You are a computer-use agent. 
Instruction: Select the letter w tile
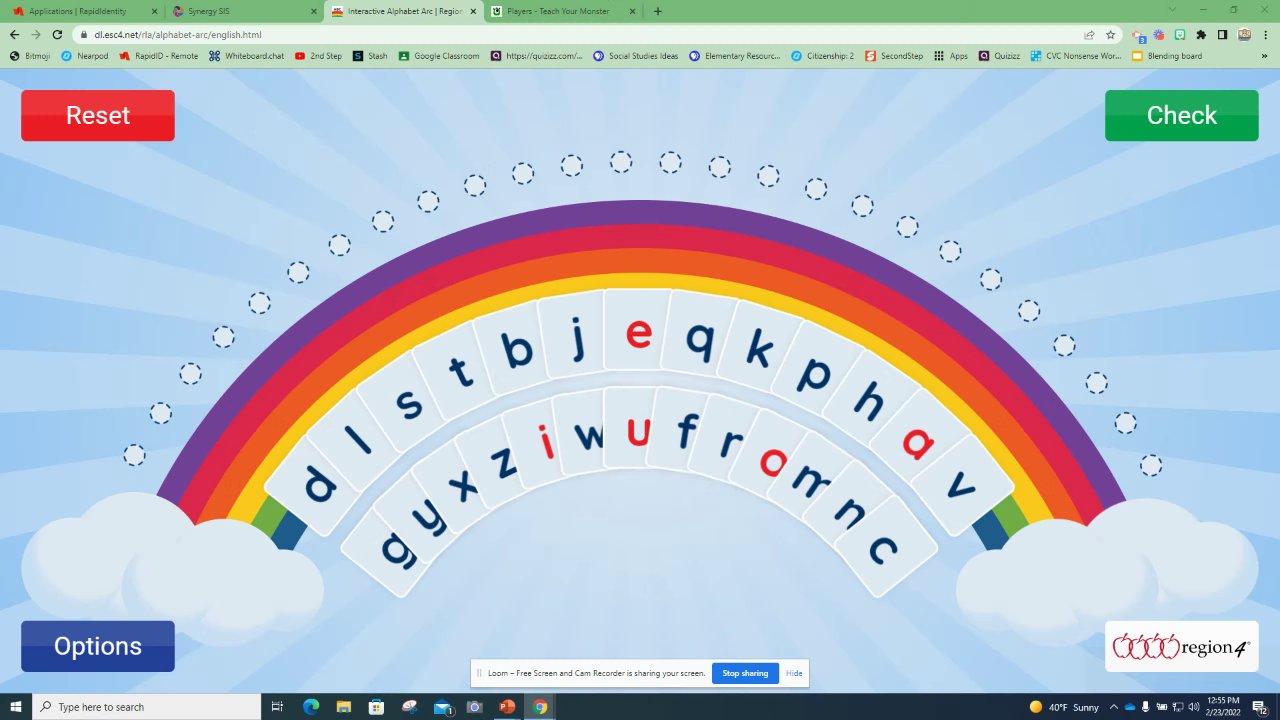tap(588, 436)
